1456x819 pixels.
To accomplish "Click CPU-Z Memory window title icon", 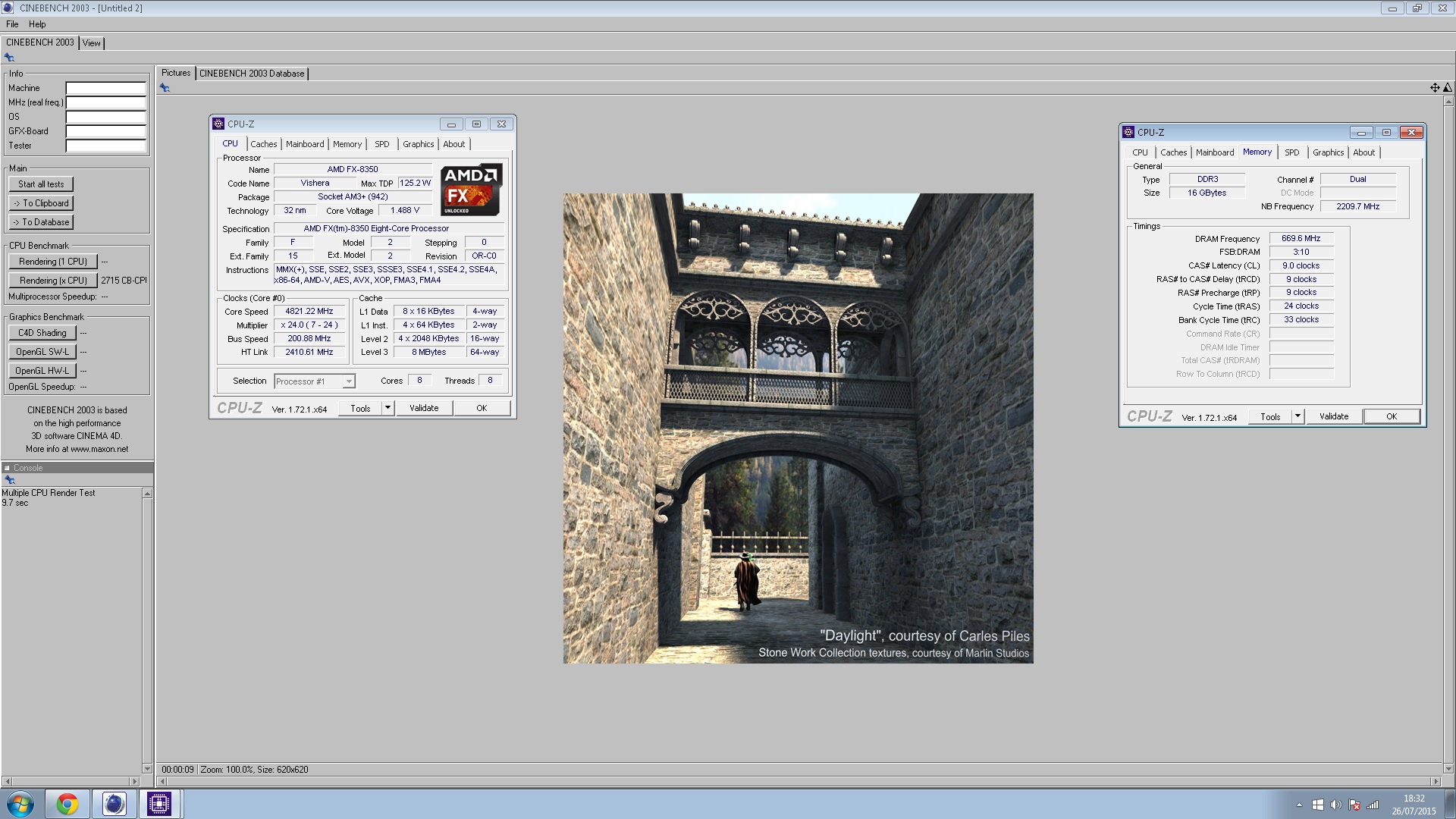I will coord(1128,132).
